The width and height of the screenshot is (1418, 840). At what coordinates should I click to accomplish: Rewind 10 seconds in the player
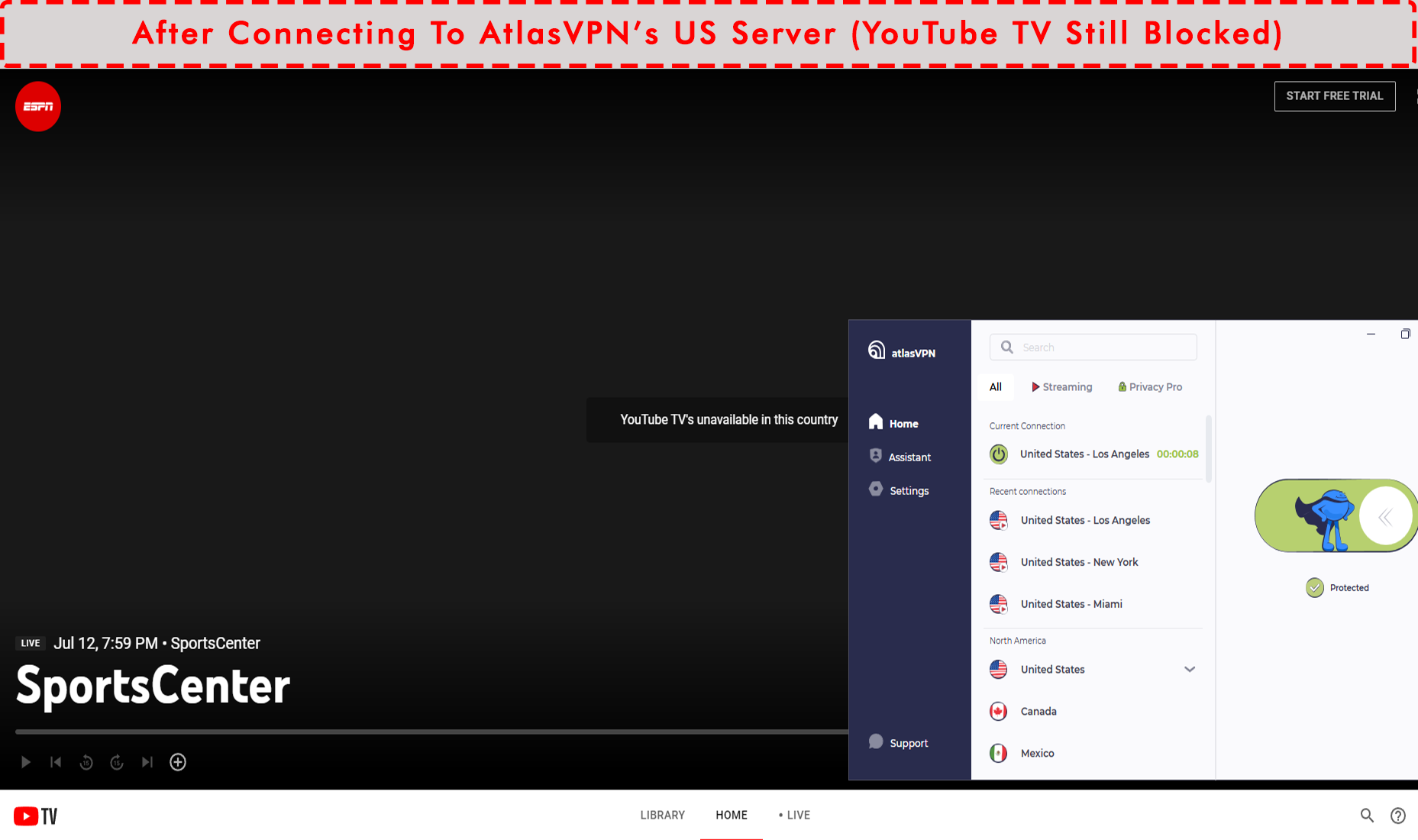[86, 761]
